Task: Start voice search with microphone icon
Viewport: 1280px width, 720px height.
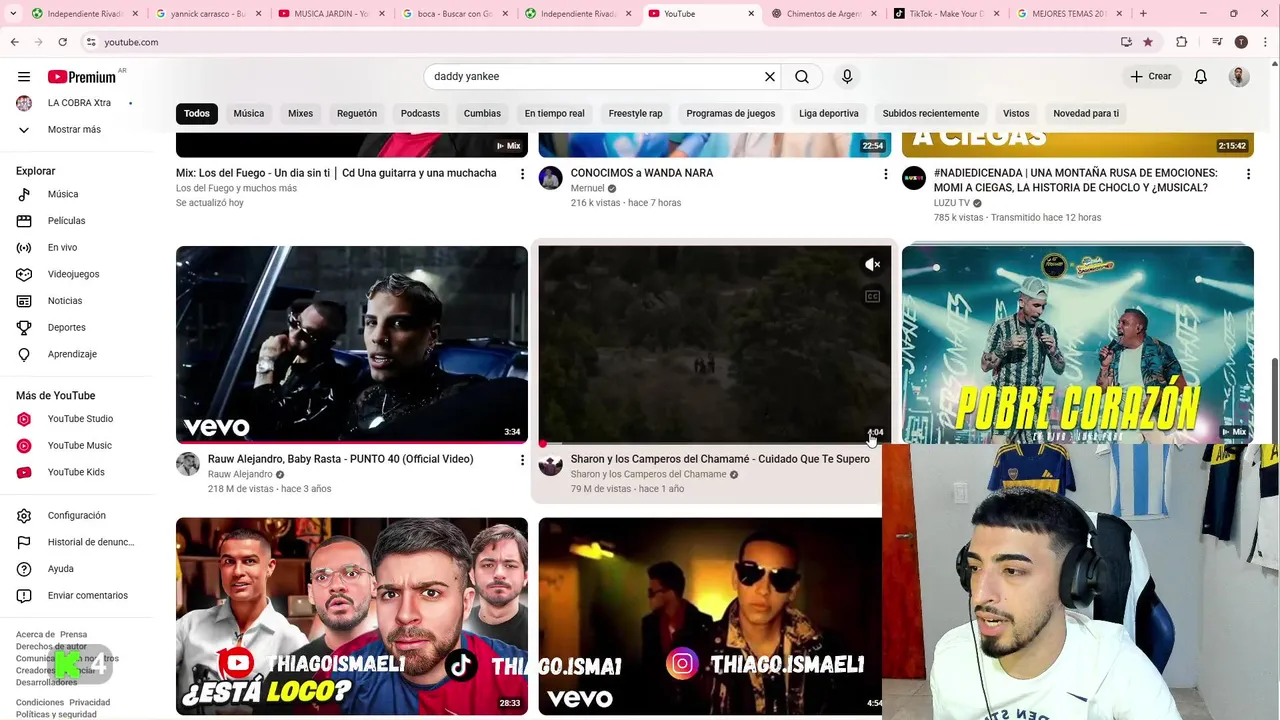Action: [x=847, y=77]
